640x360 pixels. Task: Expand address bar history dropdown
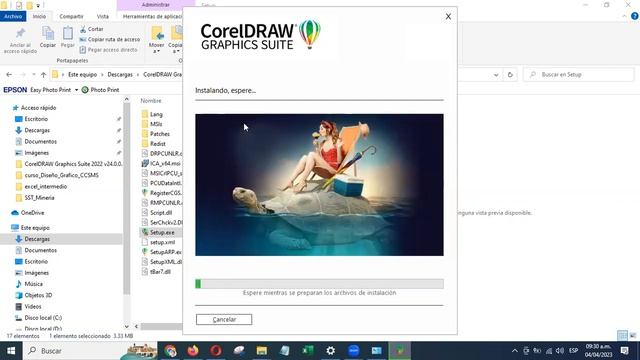click(x=496, y=75)
